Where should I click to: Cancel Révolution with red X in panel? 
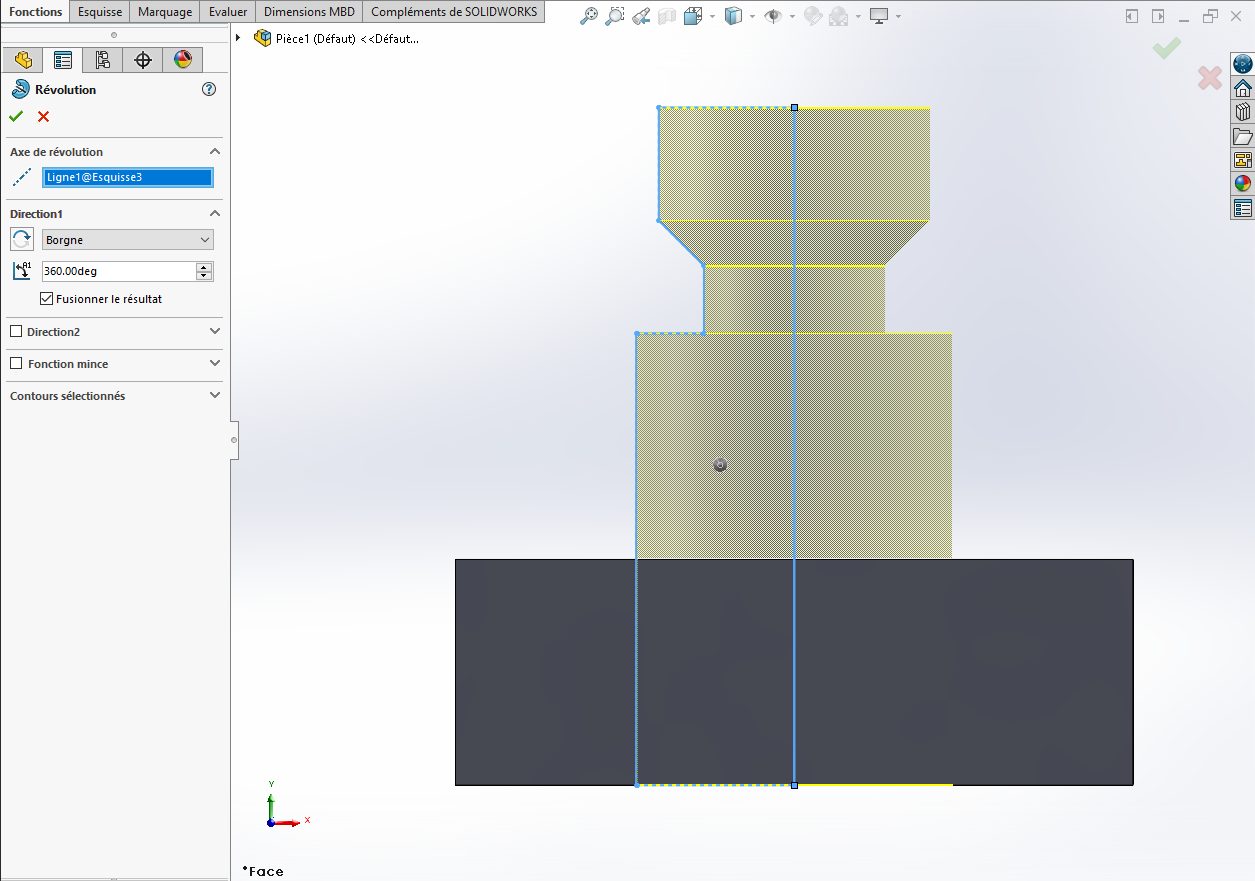tap(43, 117)
